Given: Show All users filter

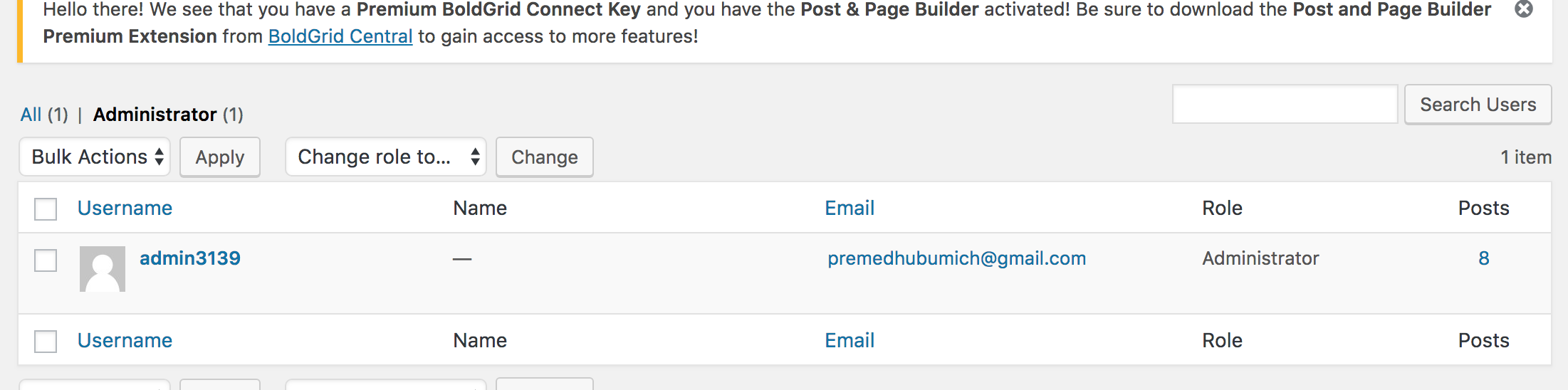Looking at the screenshot, I should tap(31, 115).
